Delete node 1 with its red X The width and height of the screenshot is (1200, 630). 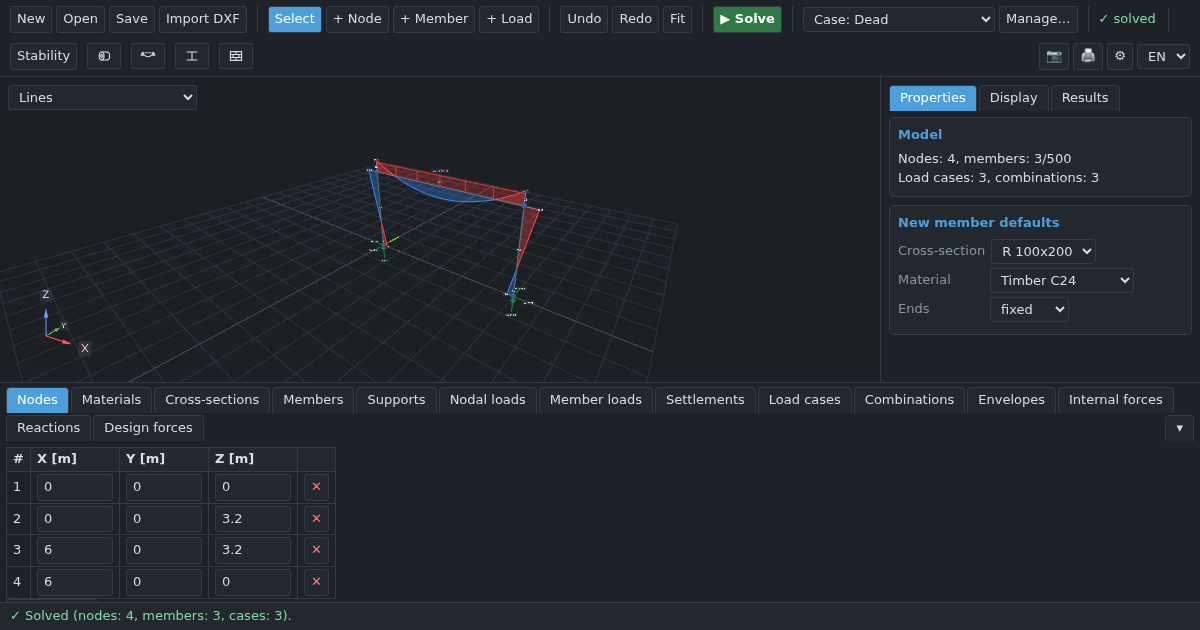316,487
